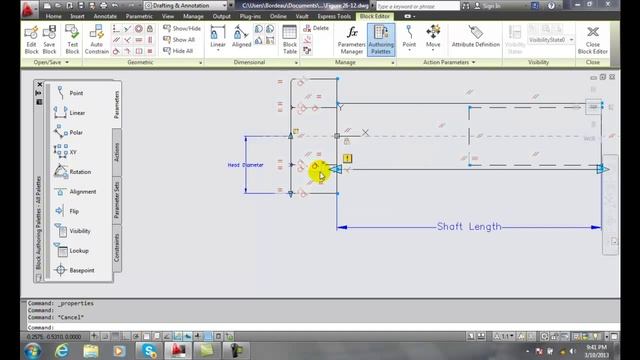Expand the Linear constraint dropdown arrow
Screen dimensions: 640x360
pos(218,50)
